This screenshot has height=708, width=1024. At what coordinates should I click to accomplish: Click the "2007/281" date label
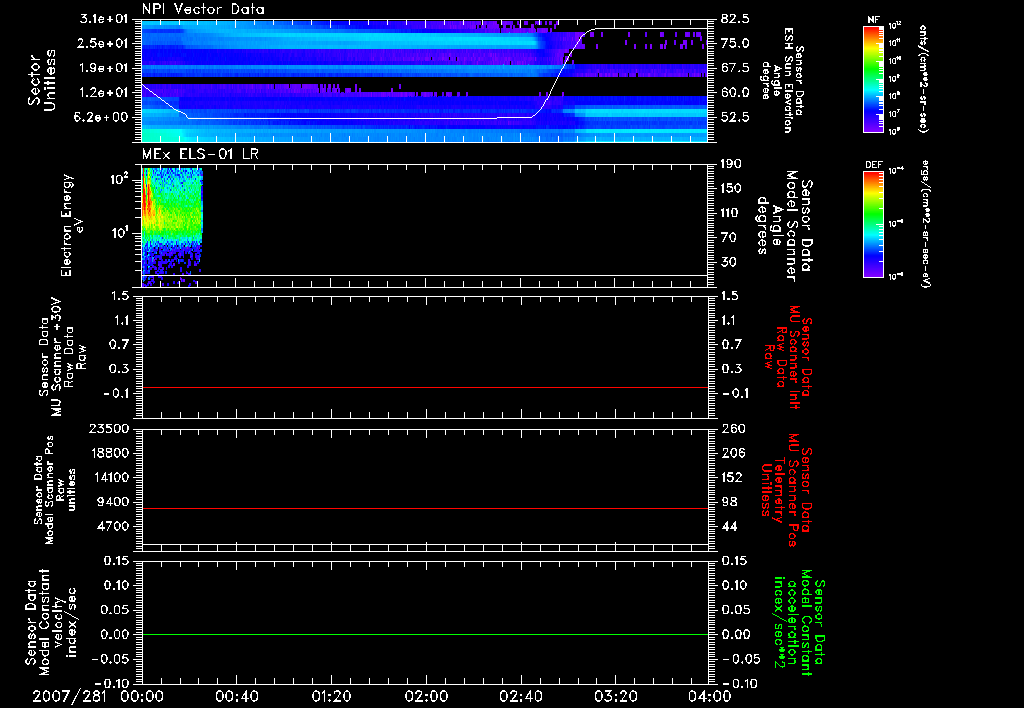[69, 696]
